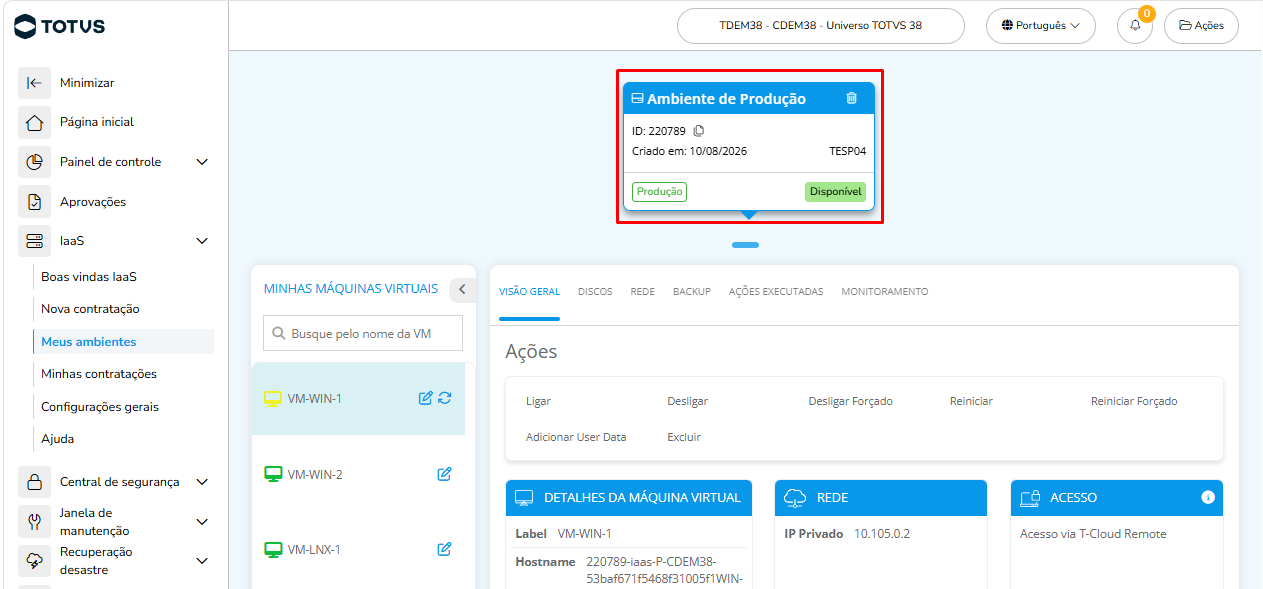
Task: Switch to the Rede tab
Action: [x=643, y=292]
